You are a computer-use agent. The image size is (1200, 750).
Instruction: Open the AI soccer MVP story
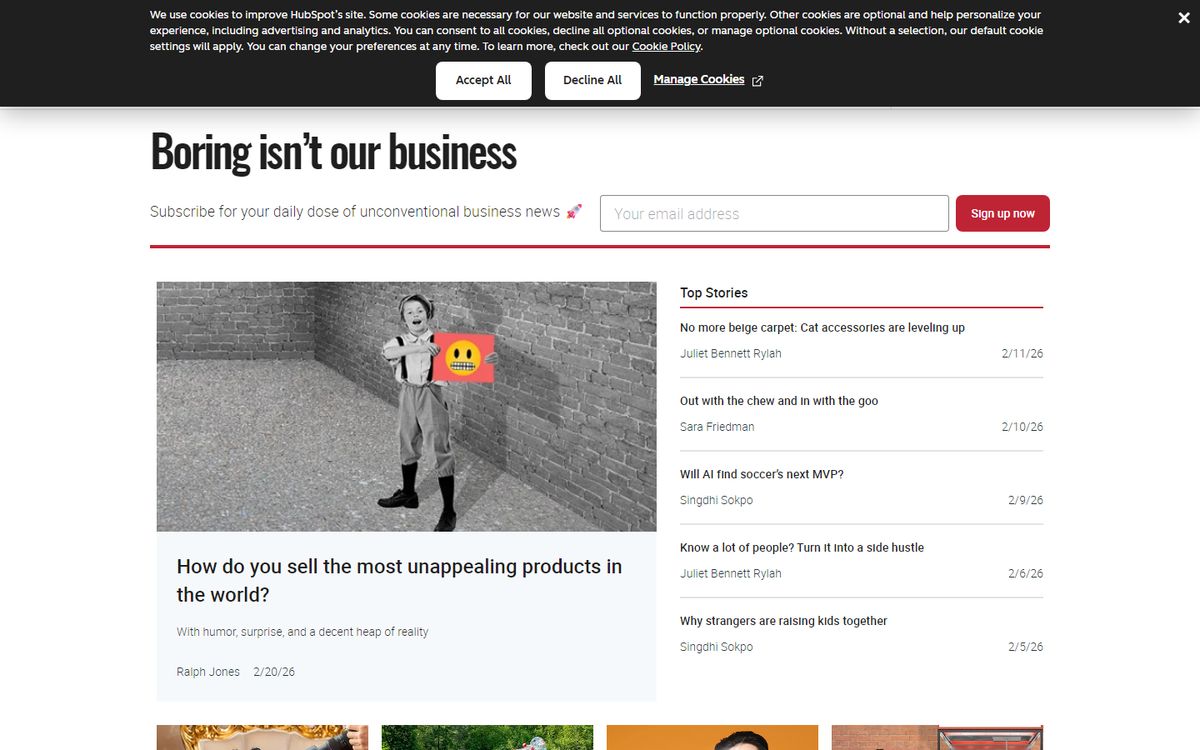(762, 474)
